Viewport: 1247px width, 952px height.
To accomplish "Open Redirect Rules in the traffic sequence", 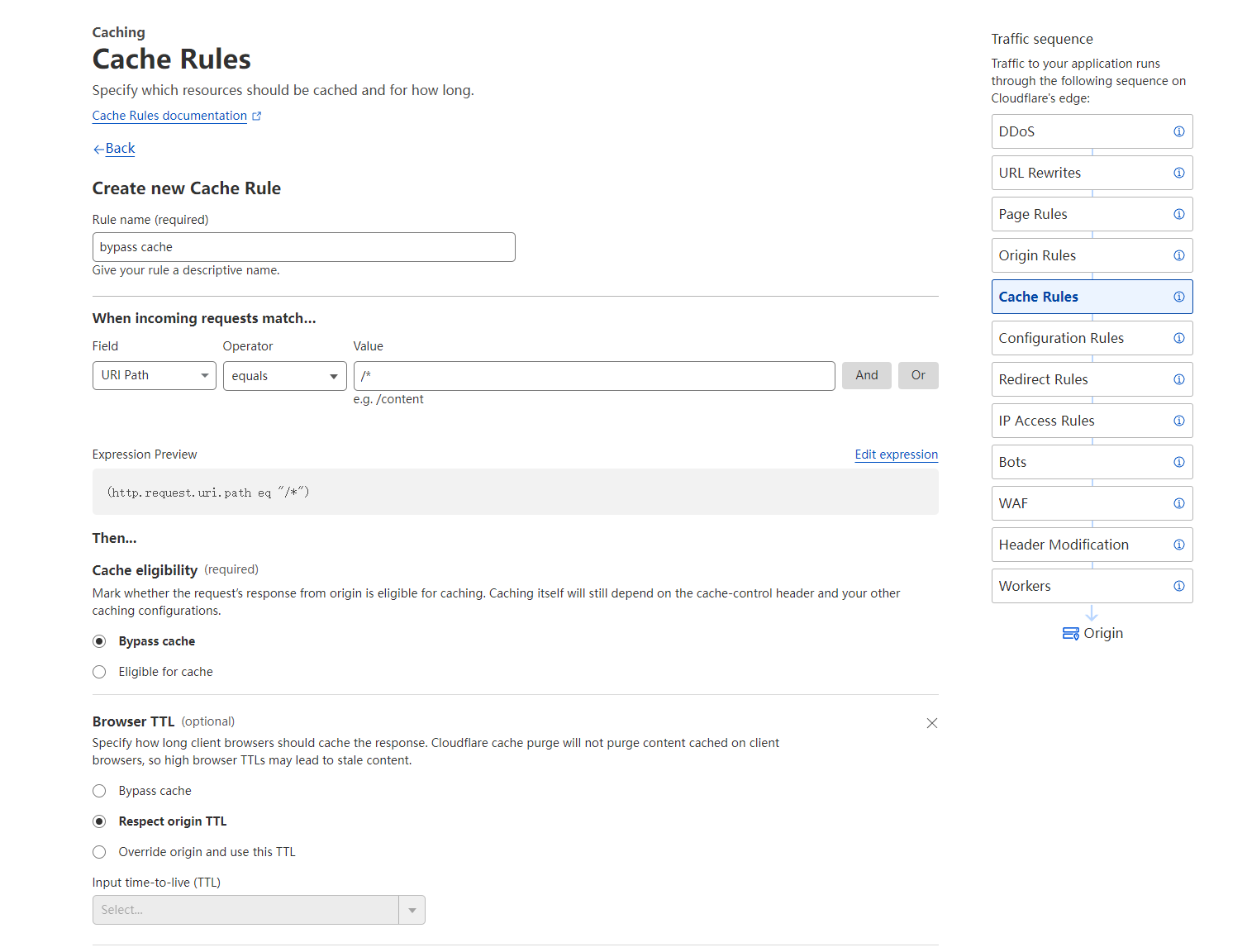I will [1043, 379].
